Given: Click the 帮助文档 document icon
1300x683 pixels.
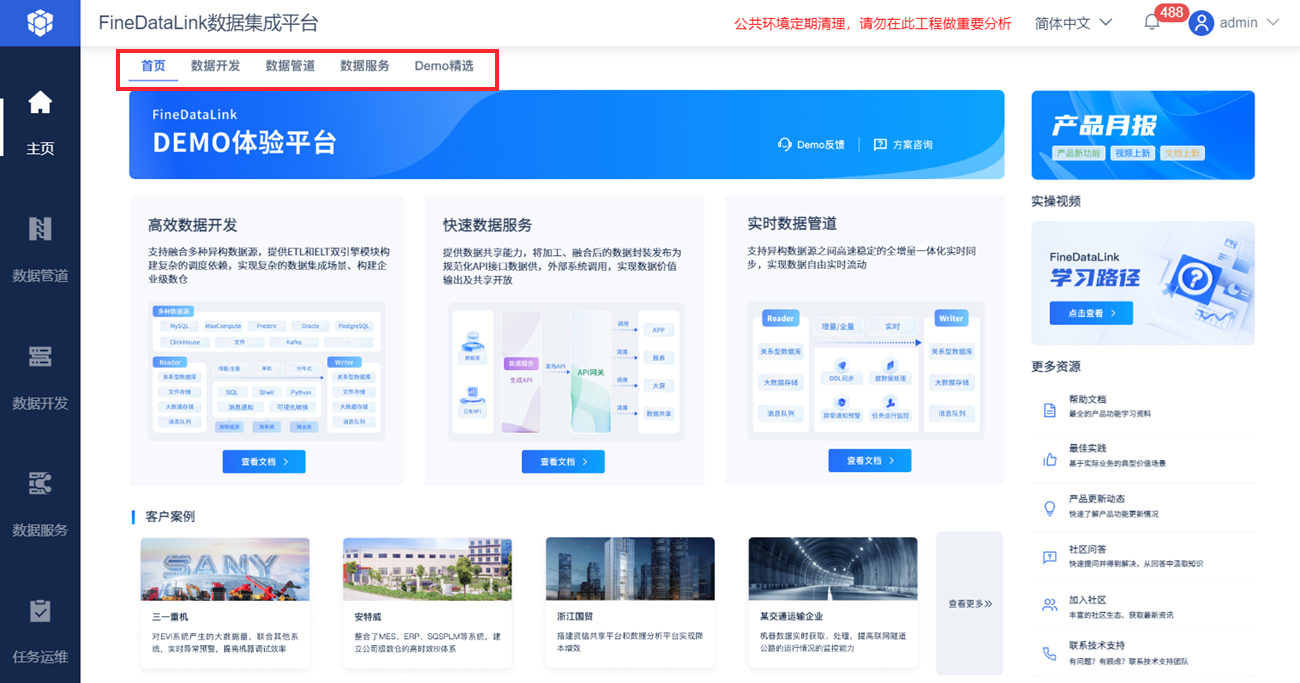Looking at the screenshot, I should click(1050, 410).
